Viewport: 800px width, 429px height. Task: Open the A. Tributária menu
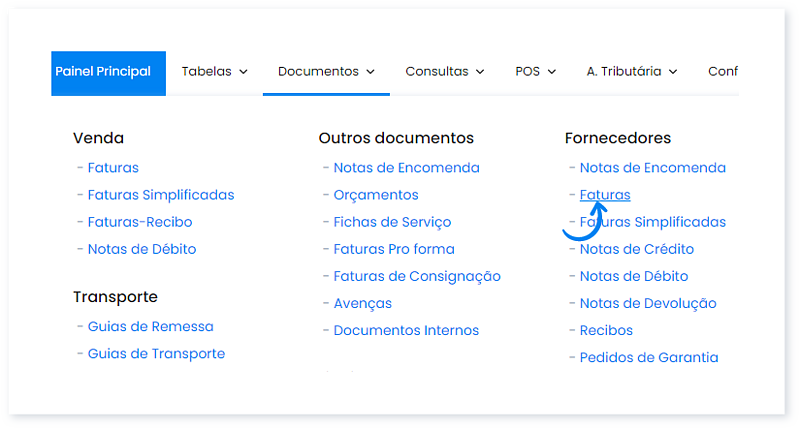click(631, 72)
